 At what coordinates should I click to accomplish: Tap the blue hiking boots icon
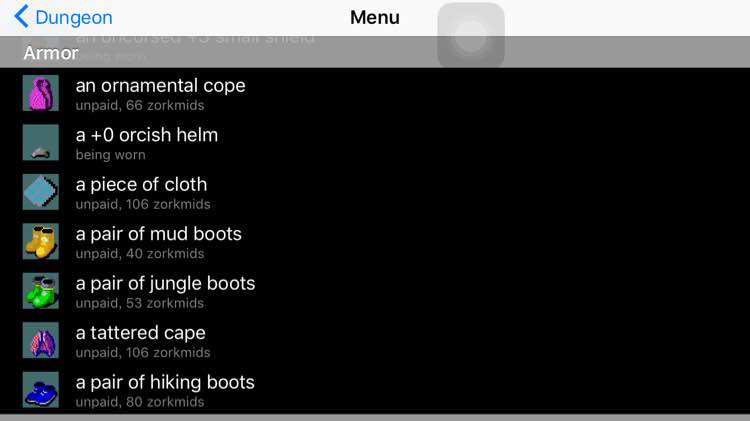pos(41,390)
